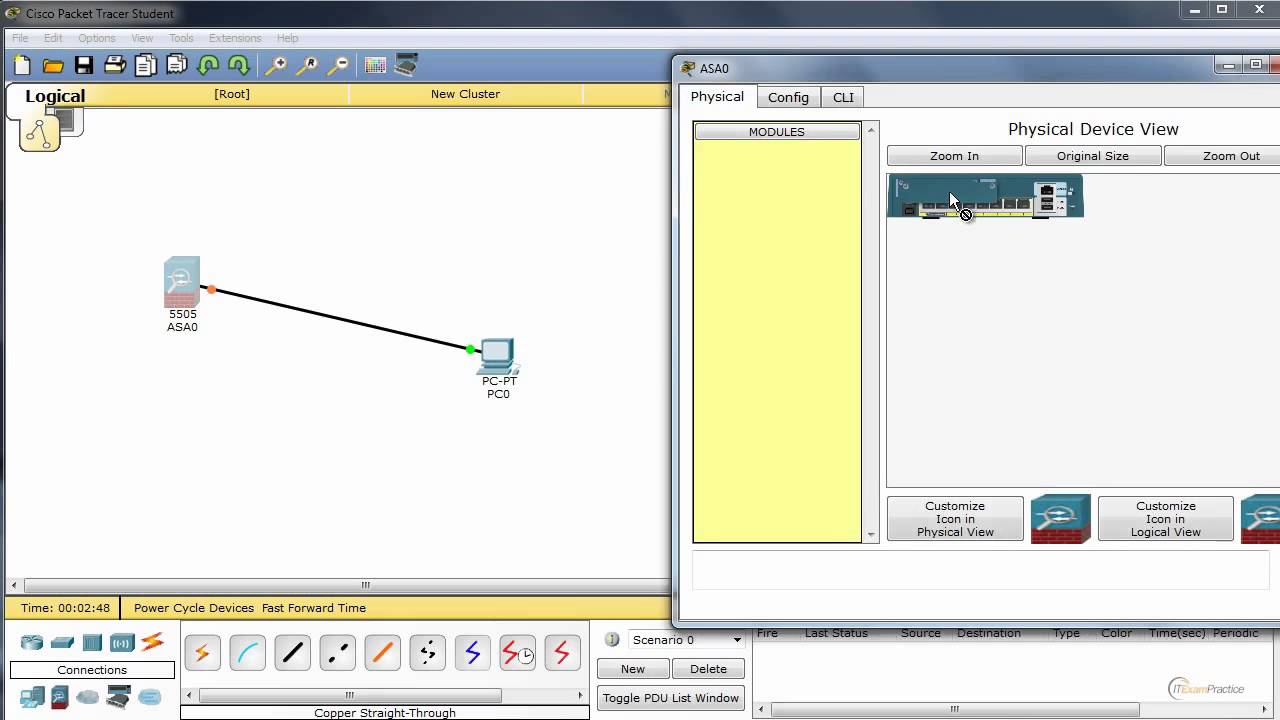The image size is (1280, 720).
Task: Select PC0 computer on workspace
Action: point(497,355)
